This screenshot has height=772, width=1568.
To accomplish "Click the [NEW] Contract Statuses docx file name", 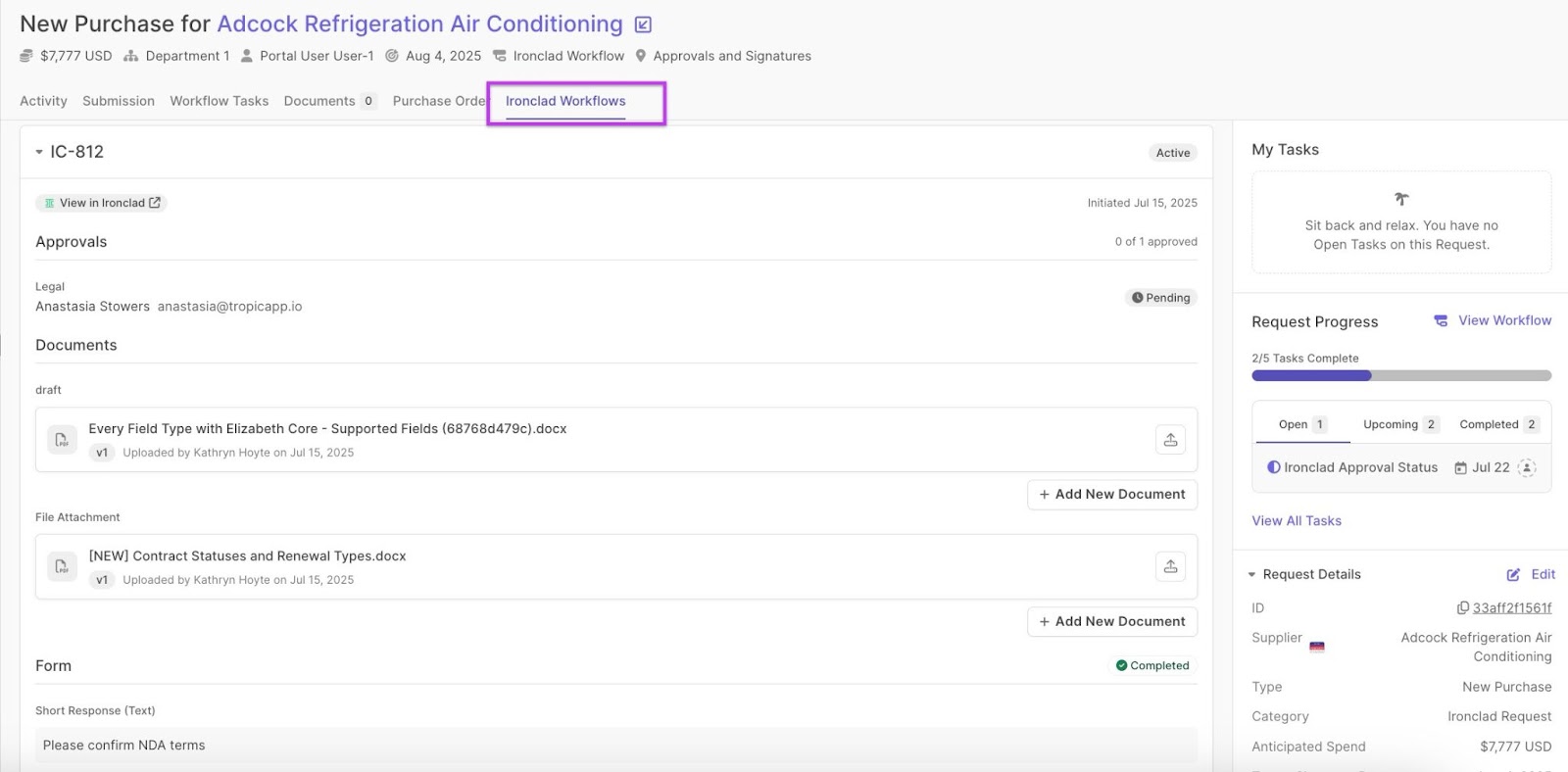I will (x=247, y=556).
